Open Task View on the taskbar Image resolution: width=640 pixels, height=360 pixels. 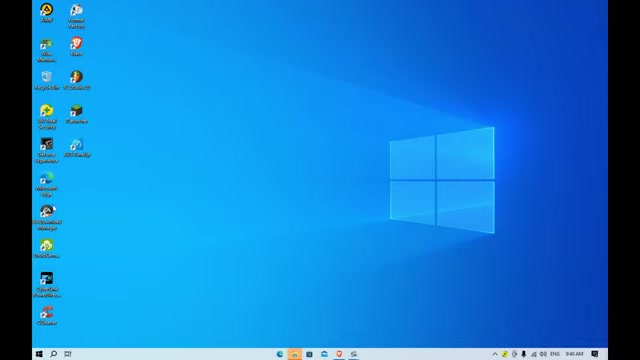pos(68,354)
